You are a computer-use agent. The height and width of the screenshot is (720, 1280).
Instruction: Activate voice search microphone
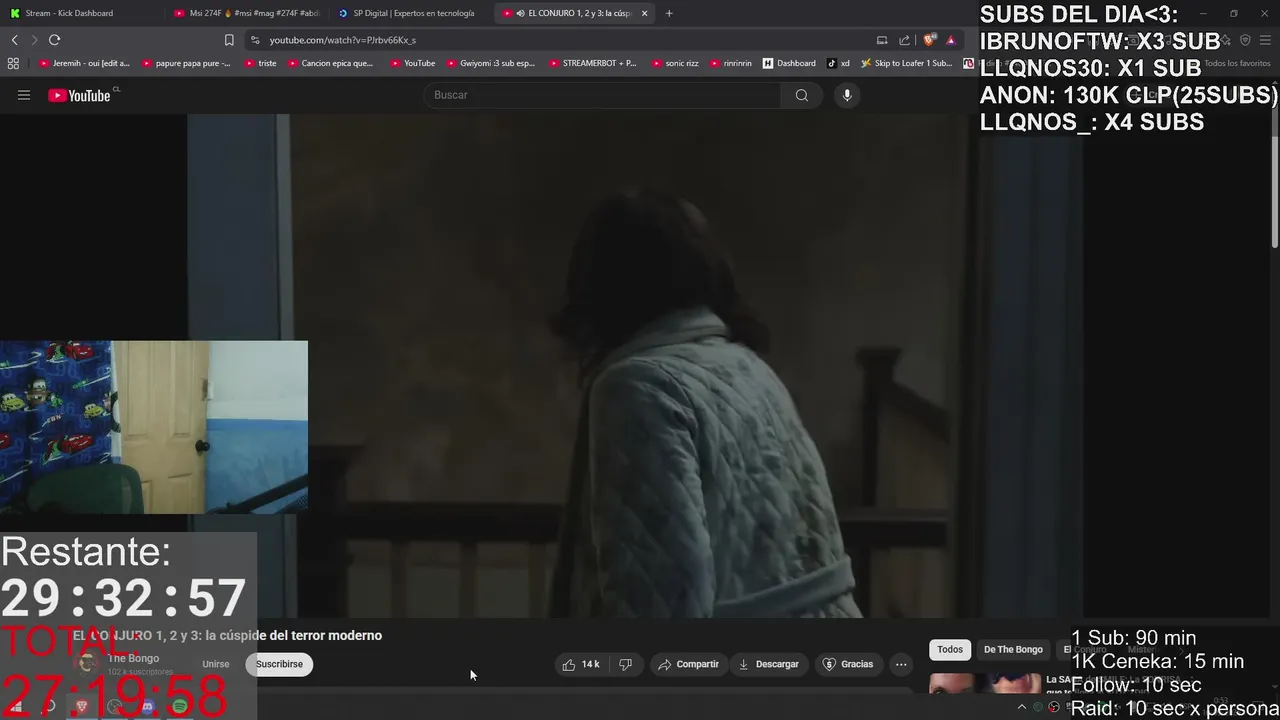tap(847, 95)
